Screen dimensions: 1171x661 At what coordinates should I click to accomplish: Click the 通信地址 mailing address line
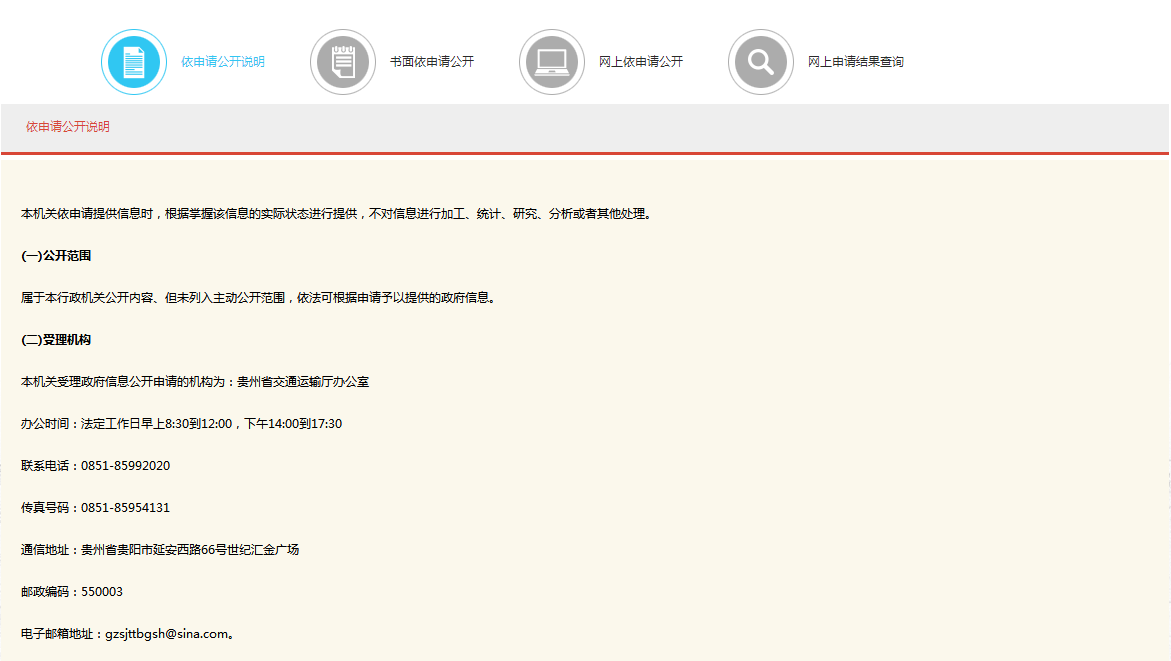[x=160, y=550]
